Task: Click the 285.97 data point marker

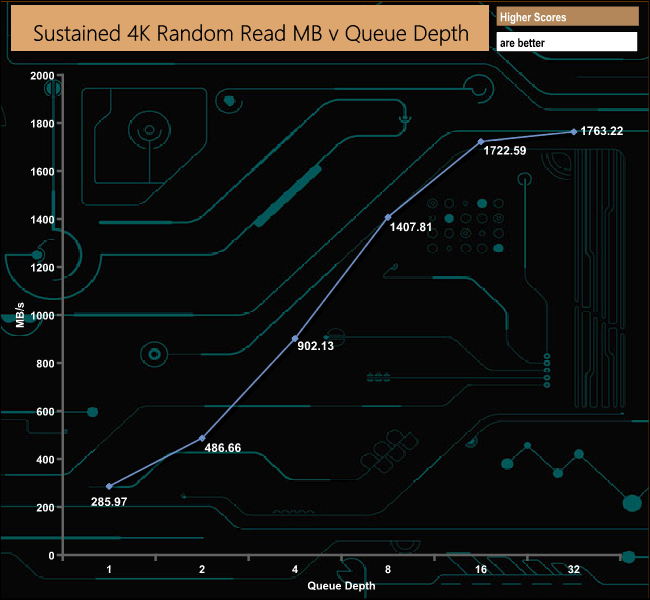Action: [109, 486]
